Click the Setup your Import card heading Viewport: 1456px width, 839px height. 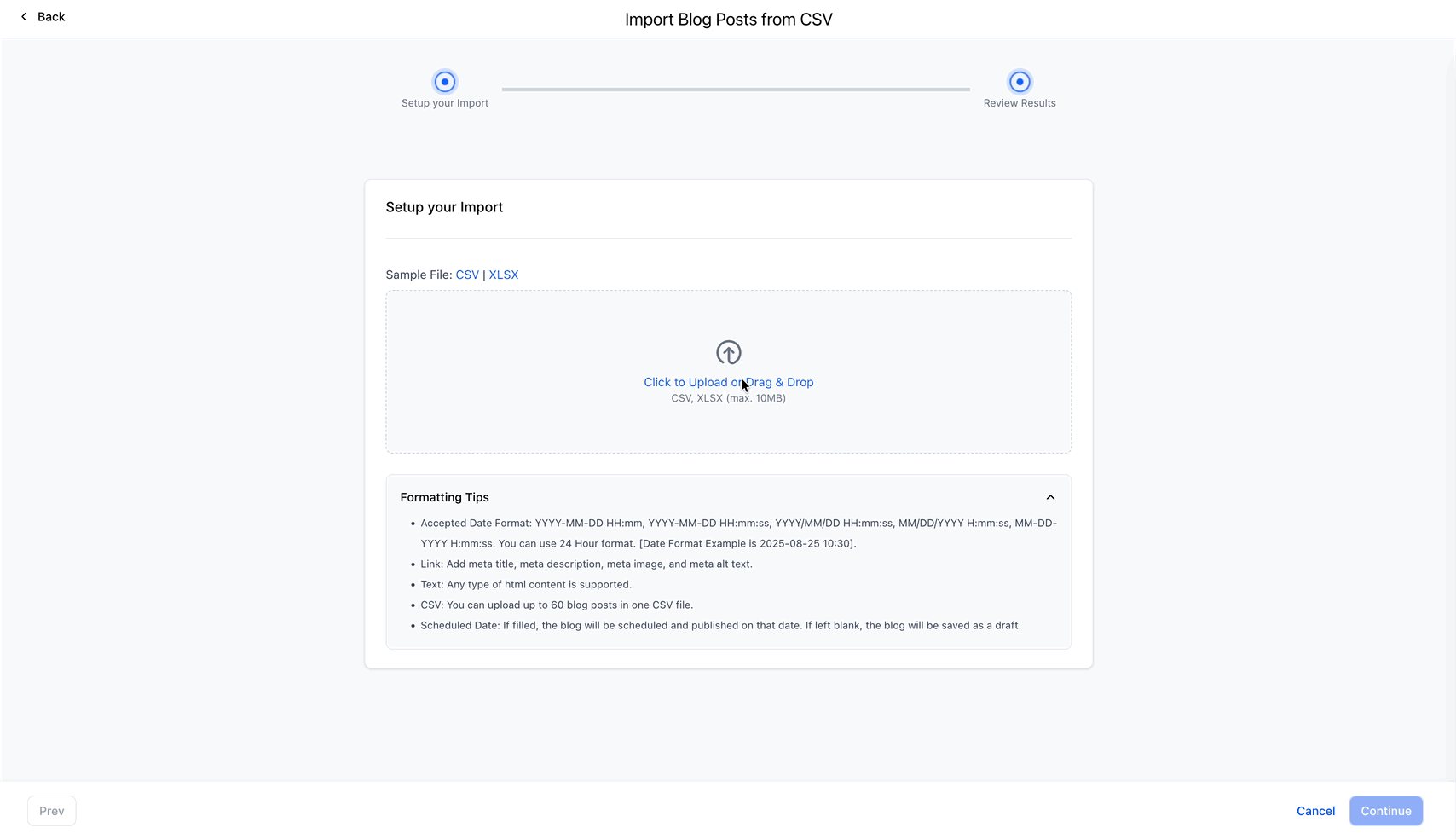pyautogui.click(x=444, y=207)
